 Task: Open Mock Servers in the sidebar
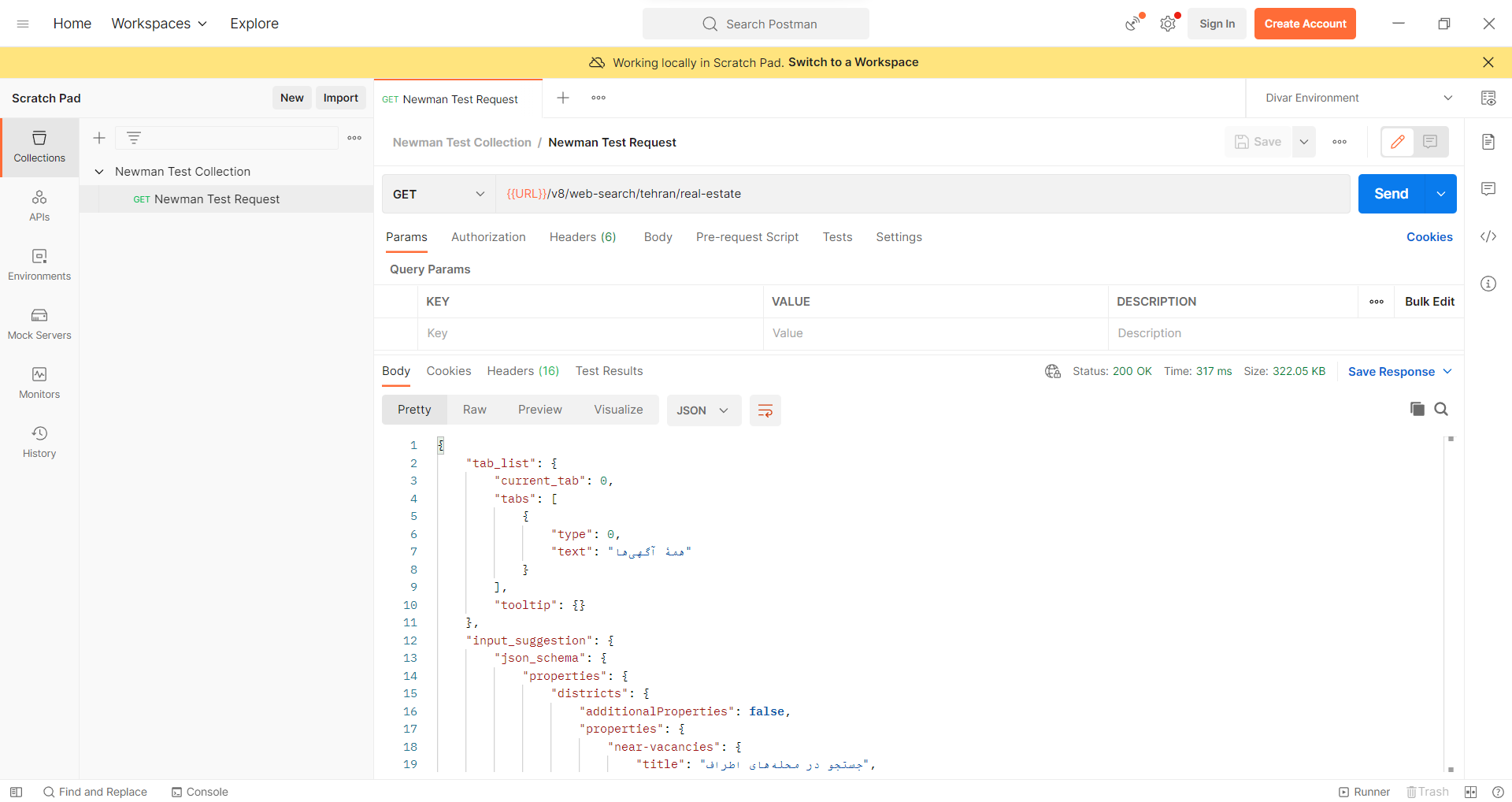39,325
